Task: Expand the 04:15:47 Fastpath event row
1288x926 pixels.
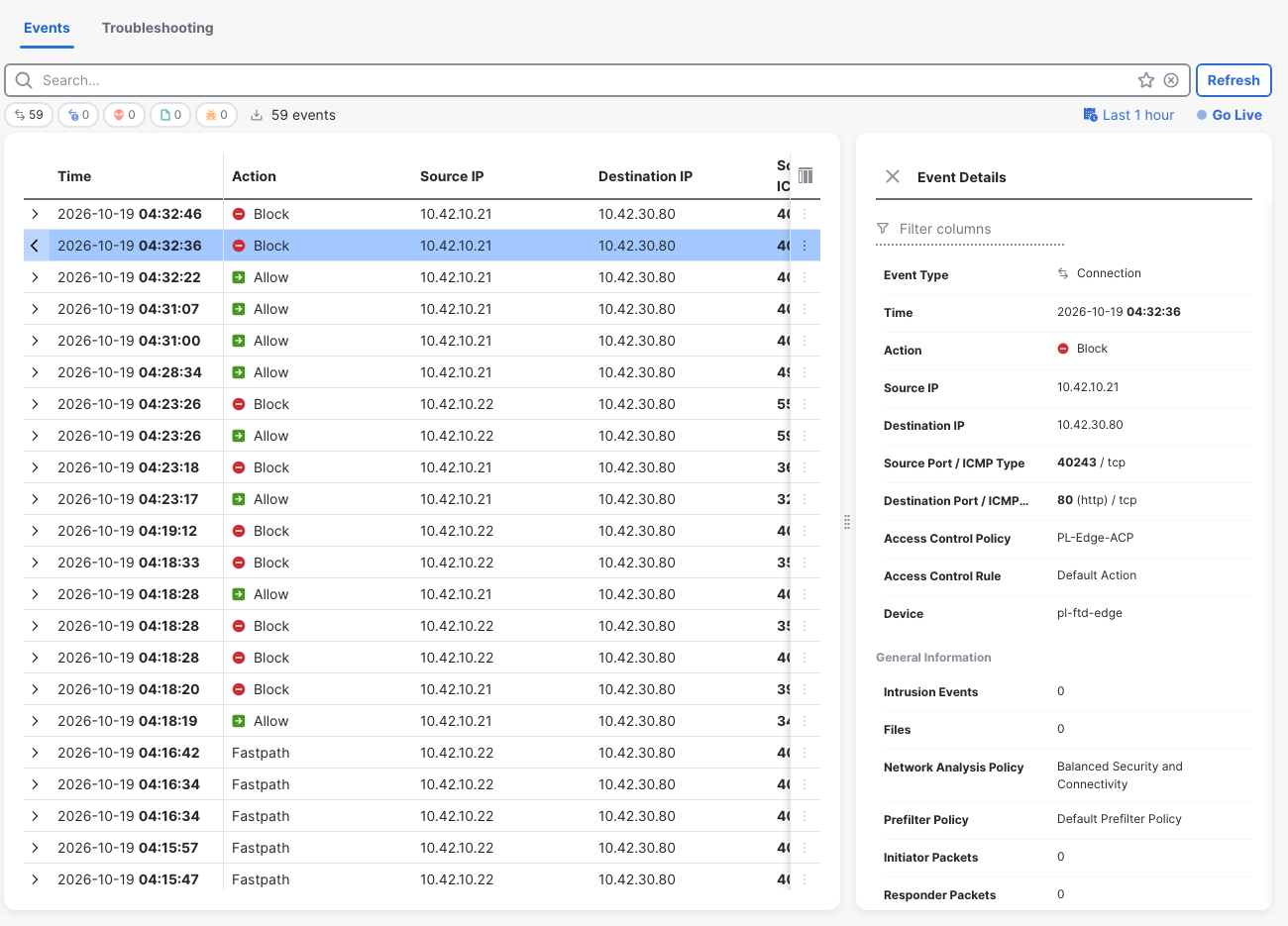Action: pos(35,879)
